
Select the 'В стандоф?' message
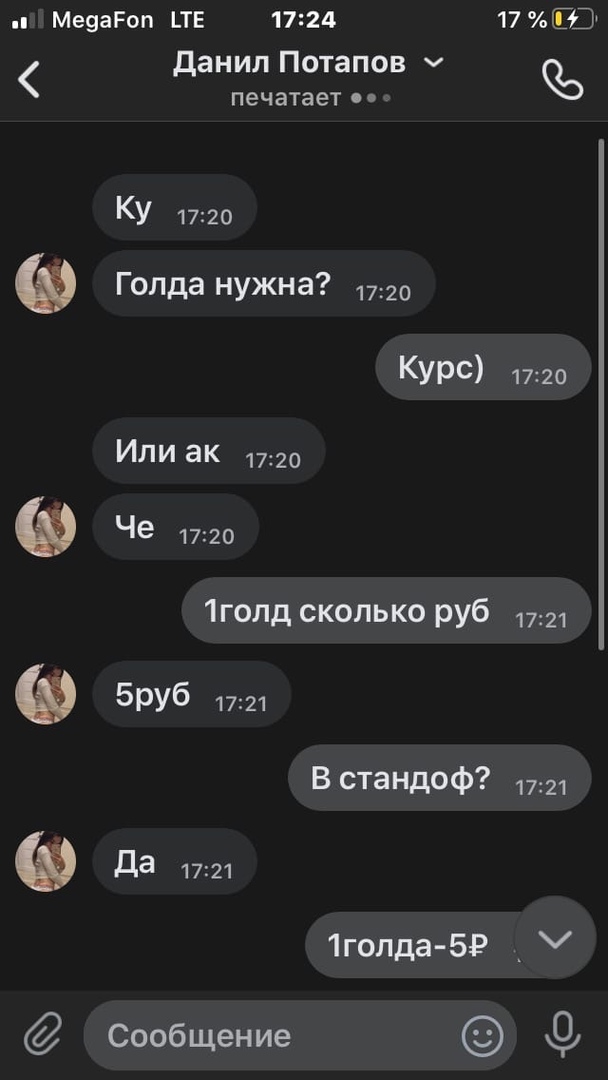coord(439,778)
